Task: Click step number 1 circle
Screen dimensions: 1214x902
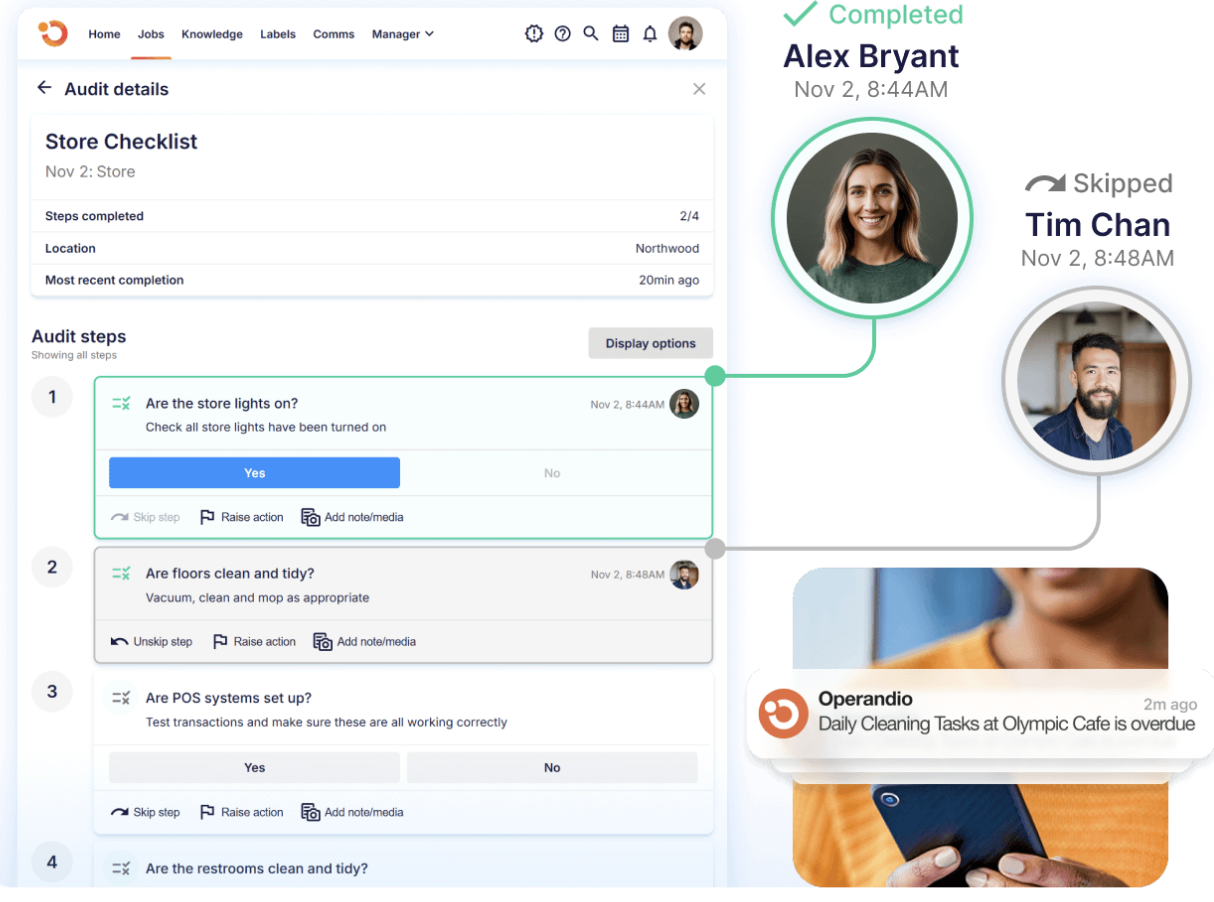Action: (52, 397)
